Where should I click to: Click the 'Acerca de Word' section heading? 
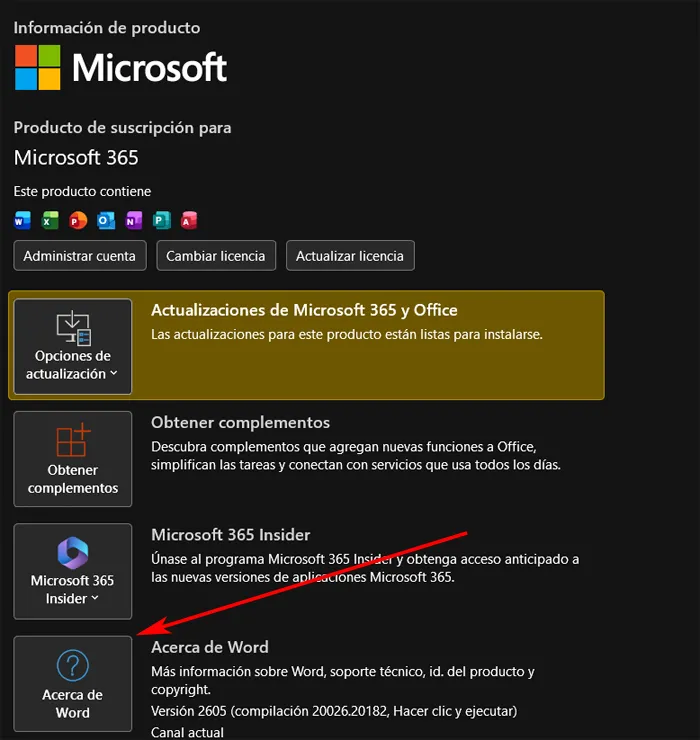(210, 647)
